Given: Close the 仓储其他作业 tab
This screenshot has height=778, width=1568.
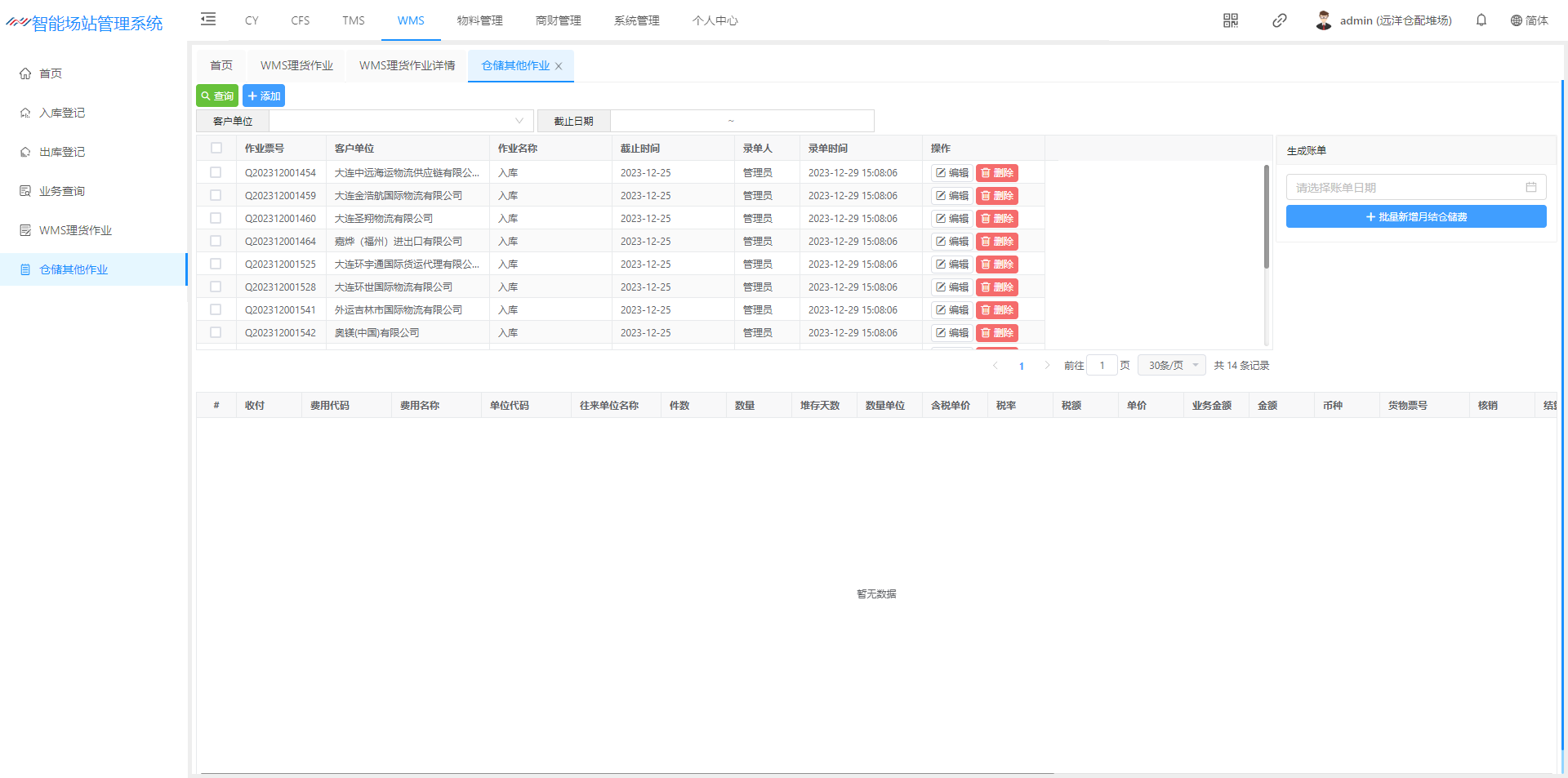Looking at the screenshot, I should click(x=559, y=66).
